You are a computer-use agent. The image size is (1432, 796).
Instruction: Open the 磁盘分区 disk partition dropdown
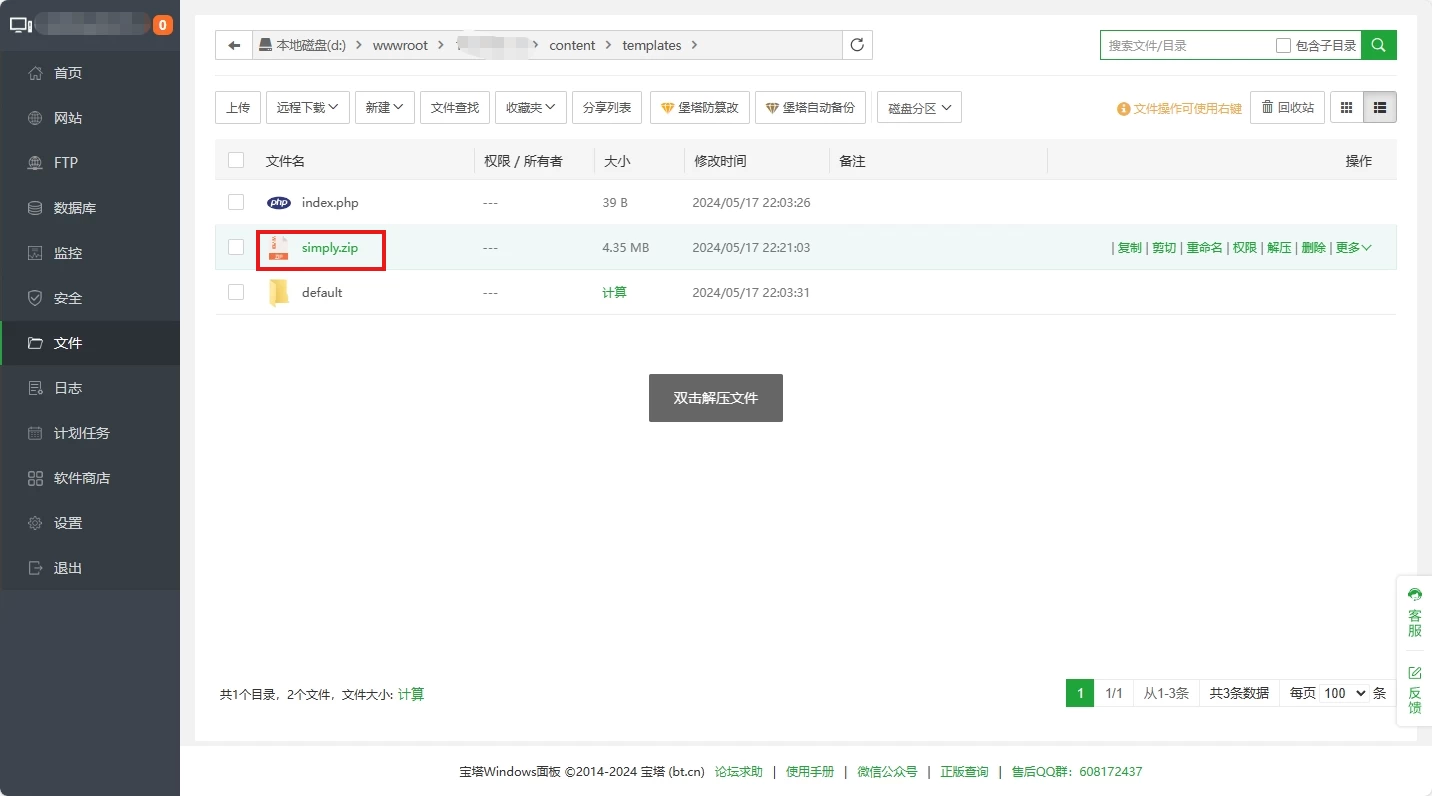pos(919,108)
